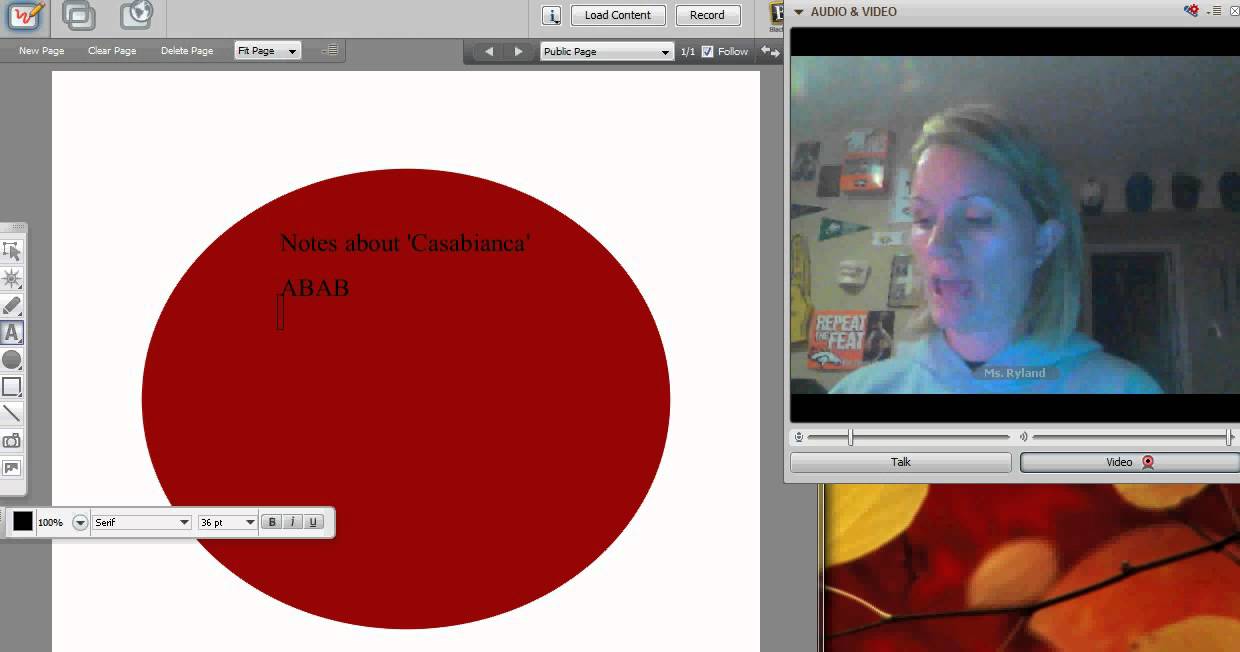Open the opacity round dropdown button
Screen dimensions: 1240x652
click(x=80, y=523)
